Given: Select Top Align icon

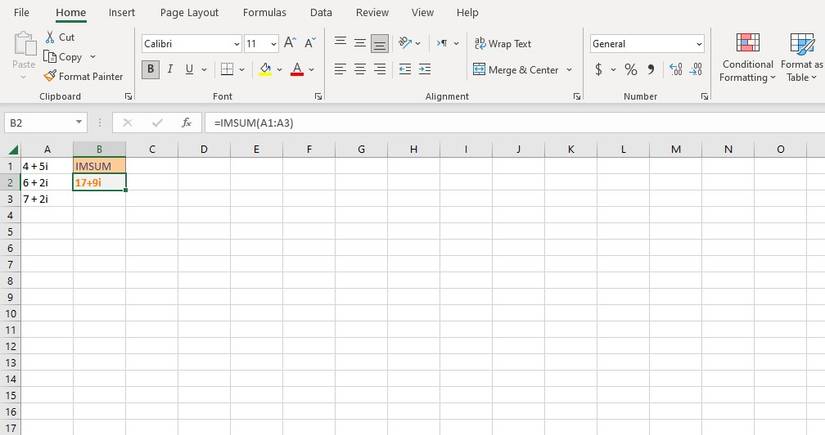Looking at the screenshot, I should [x=340, y=43].
